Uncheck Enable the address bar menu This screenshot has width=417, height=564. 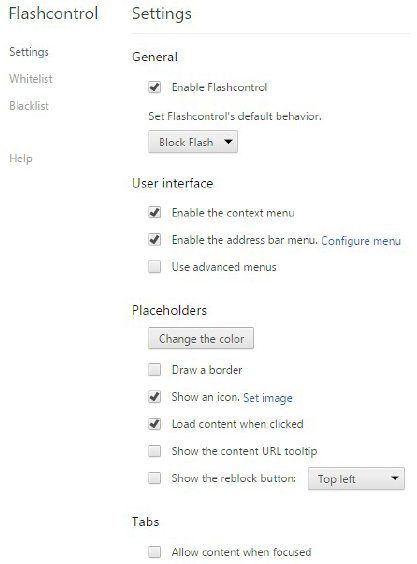pyautogui.click(x=155, y=240)
